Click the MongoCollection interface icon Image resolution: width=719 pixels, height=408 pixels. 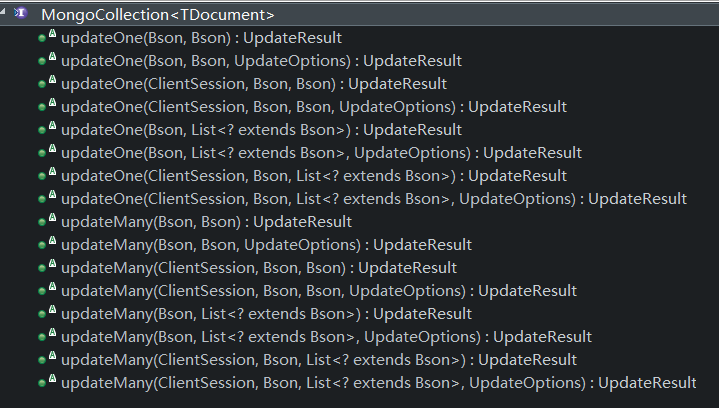(x=23, y=15)
